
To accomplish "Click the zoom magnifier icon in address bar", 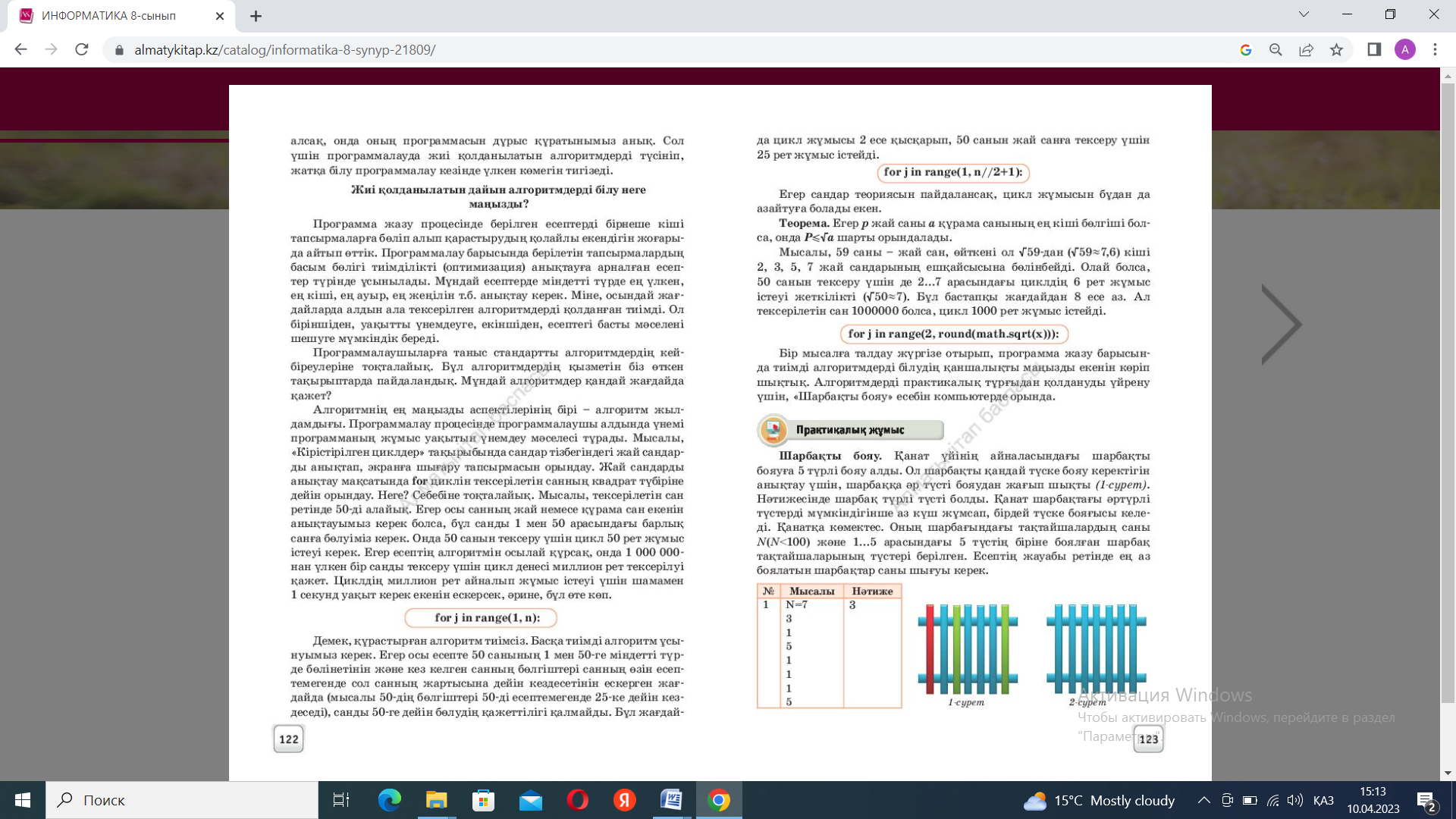I will point(1276,49).
